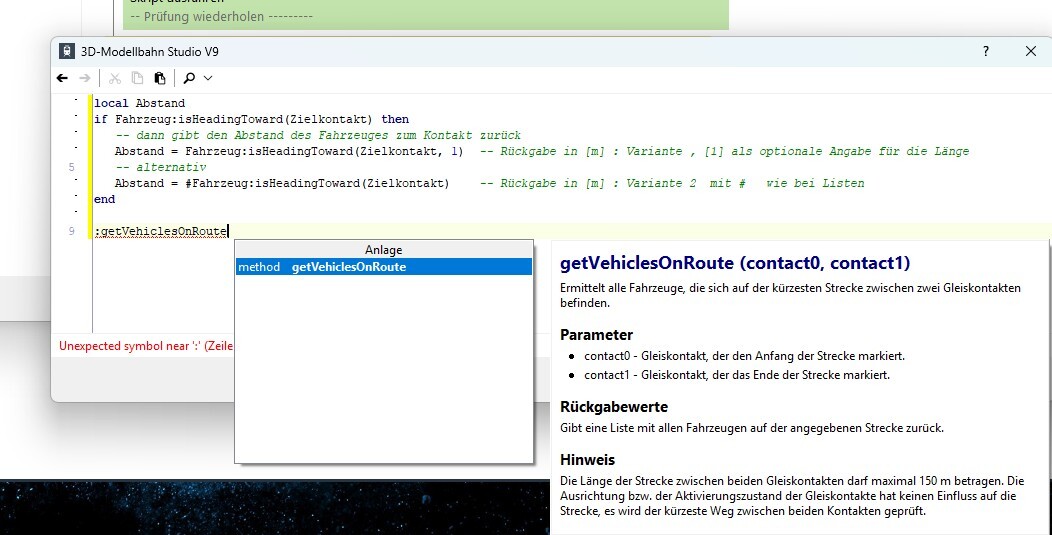The height and width of the screenshot is (535, 1052).
Task: Click the forward arrow in editor toolbar
Action: (x=85, y=79)
